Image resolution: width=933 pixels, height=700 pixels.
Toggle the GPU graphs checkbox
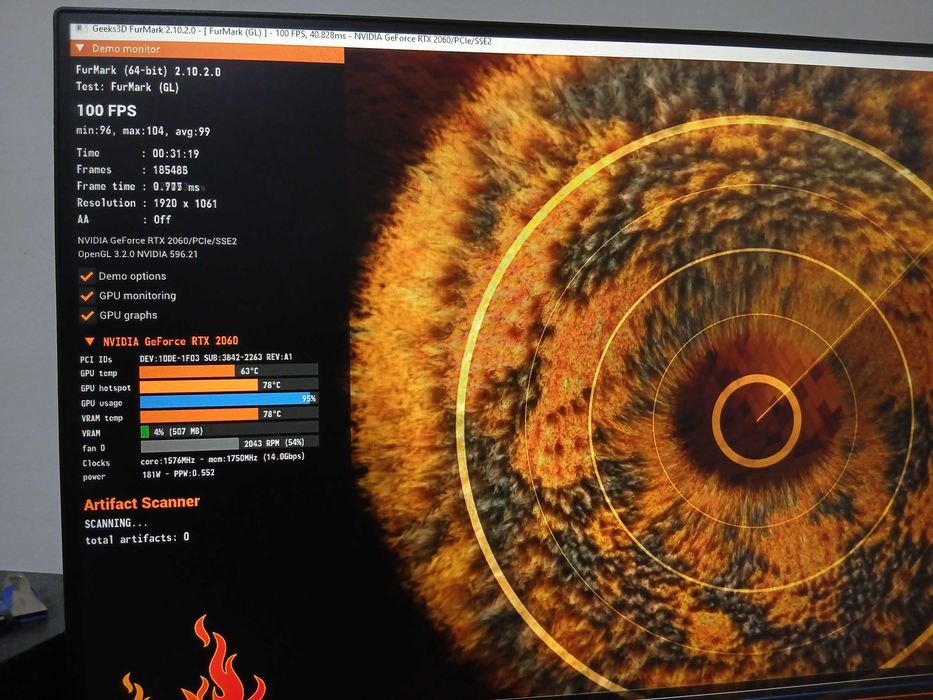point(87,315)
